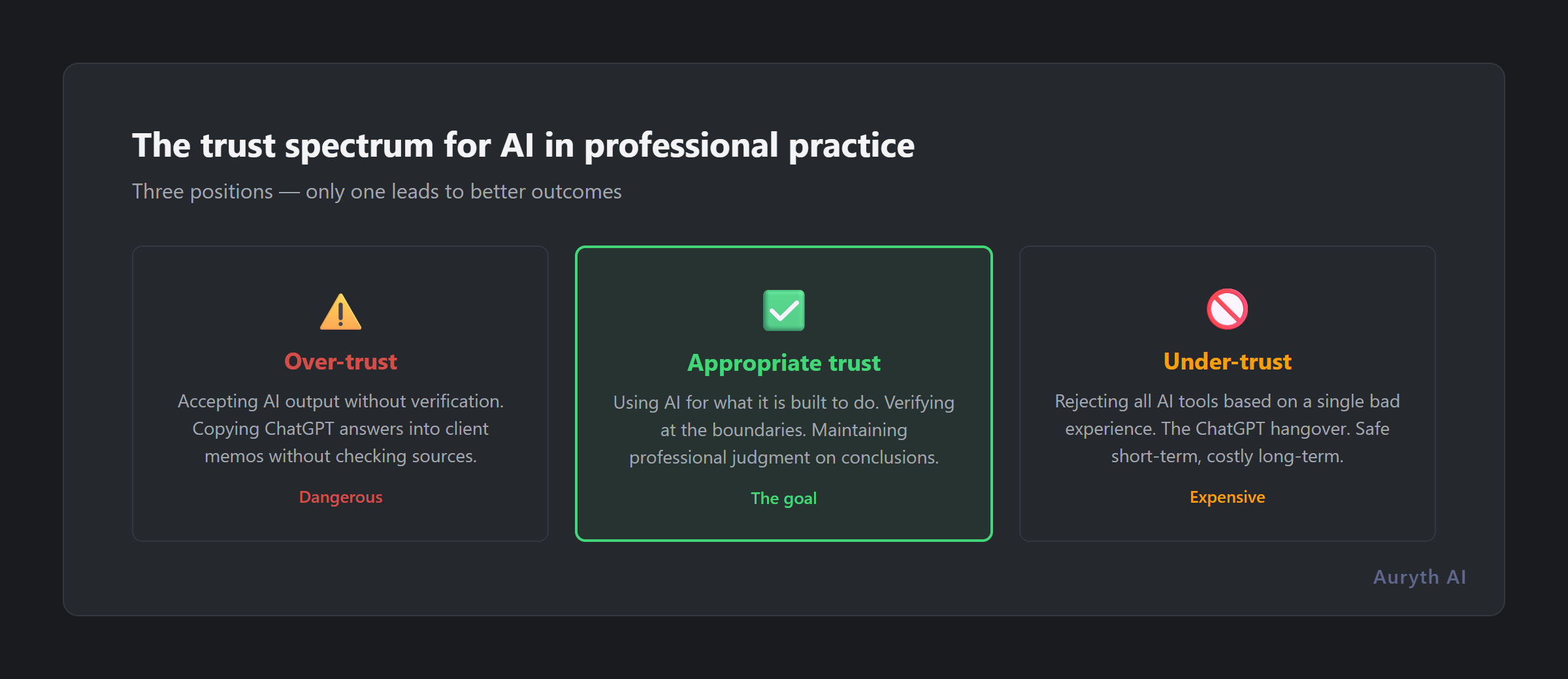Viewport: 1568px width, 679px height.
Task: Click the trust spectrum main title
Action: point(523,145)
